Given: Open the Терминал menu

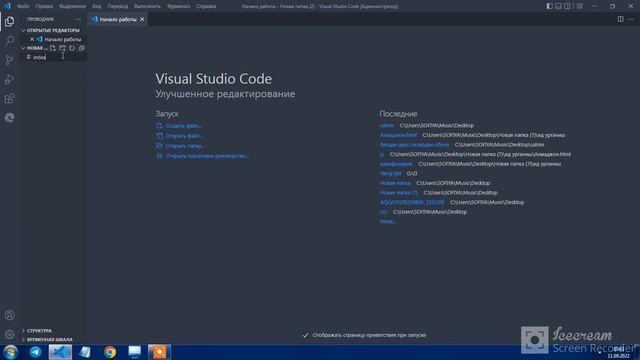Looking at the screenshot, I should [x=178, y=6].
